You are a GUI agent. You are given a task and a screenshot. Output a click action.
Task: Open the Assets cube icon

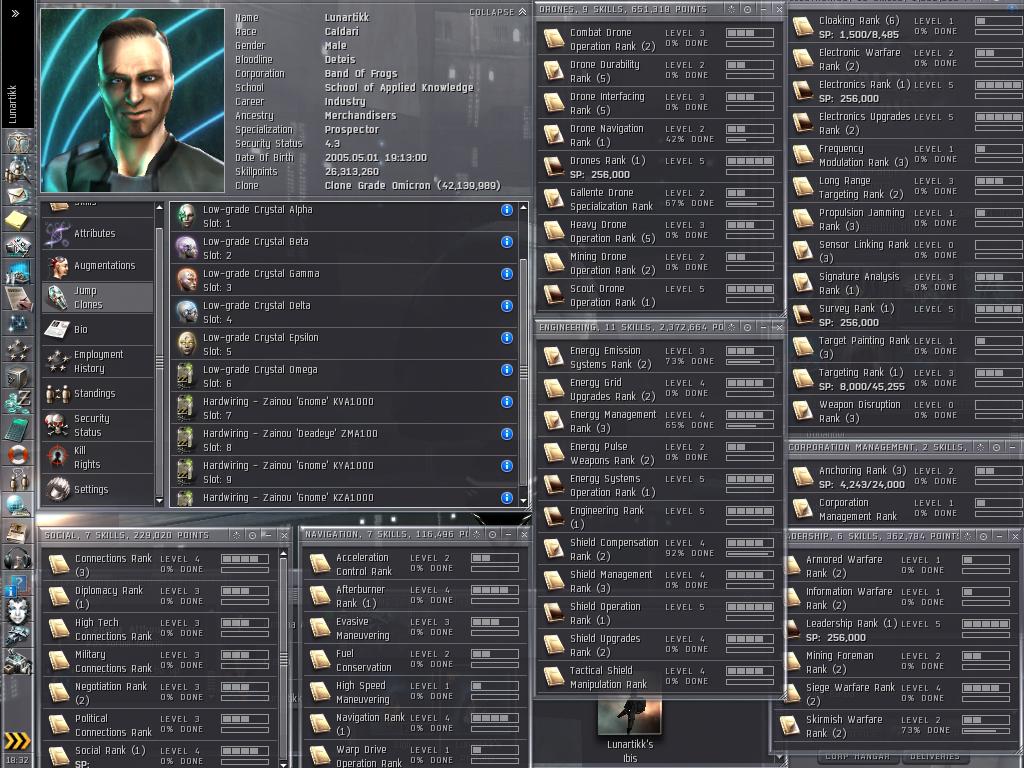(17, 376)
